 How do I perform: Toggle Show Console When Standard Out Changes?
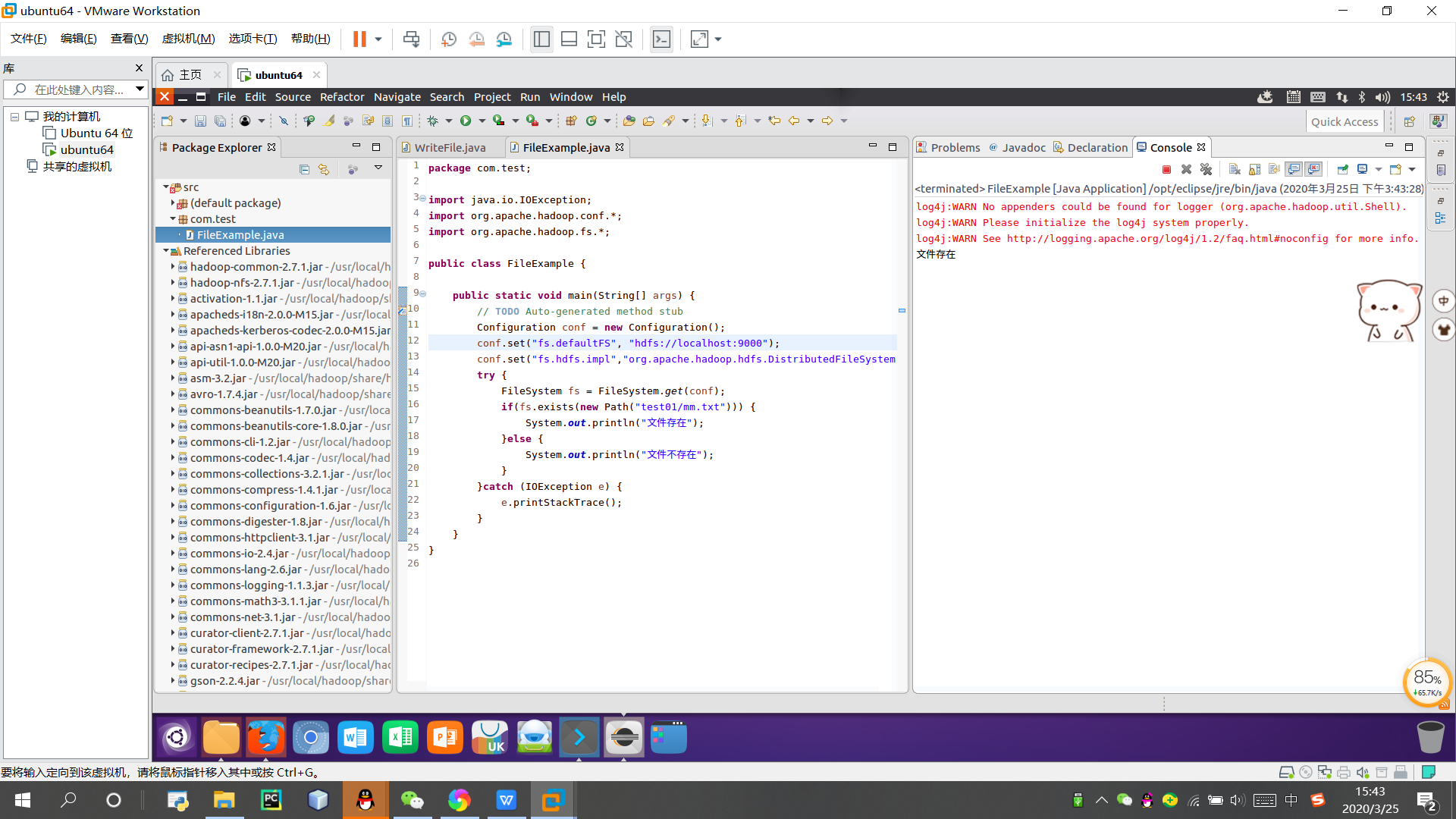(x=1294, y=169)
